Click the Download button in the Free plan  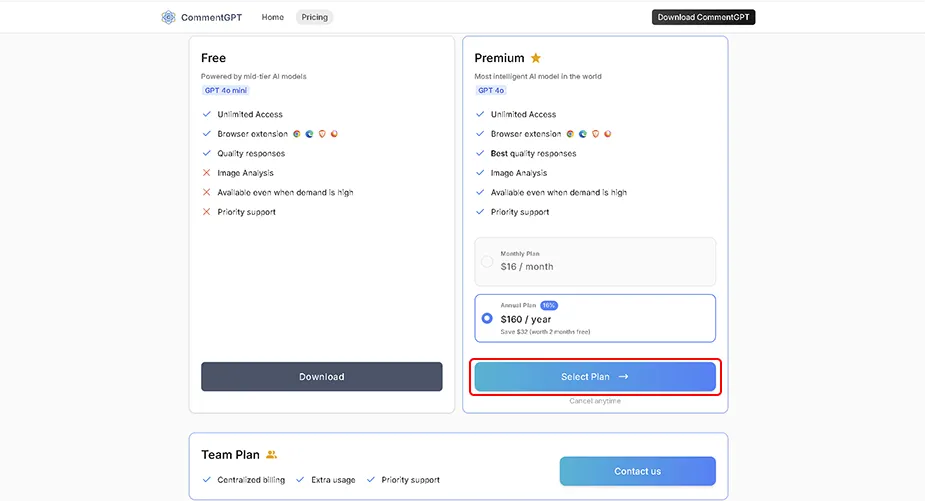click(x=322, y=376)
